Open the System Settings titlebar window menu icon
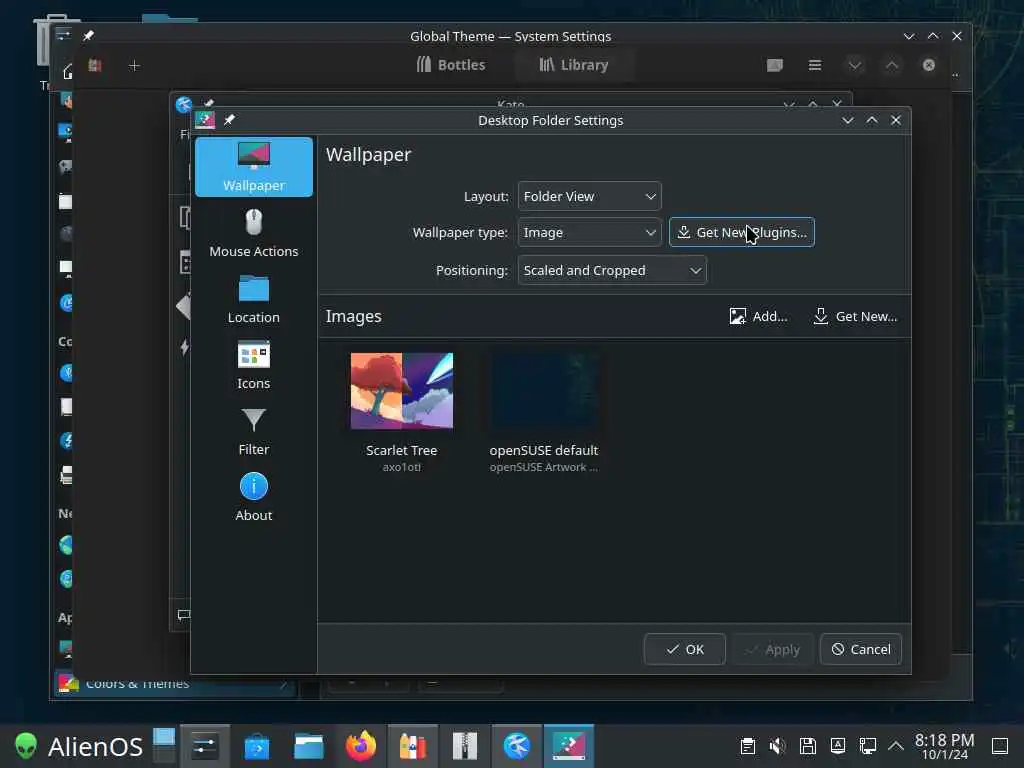This screenshot has width=1024, height=768. (x=63, y=35)
